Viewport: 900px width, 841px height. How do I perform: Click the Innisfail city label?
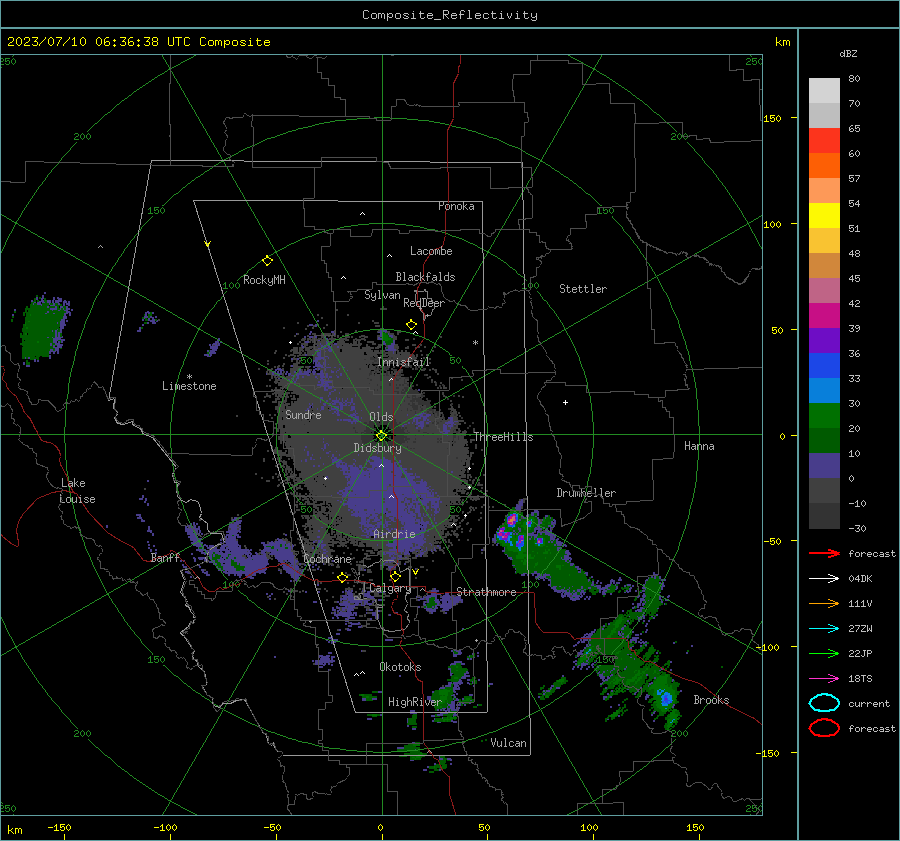[x=404, y=362]
